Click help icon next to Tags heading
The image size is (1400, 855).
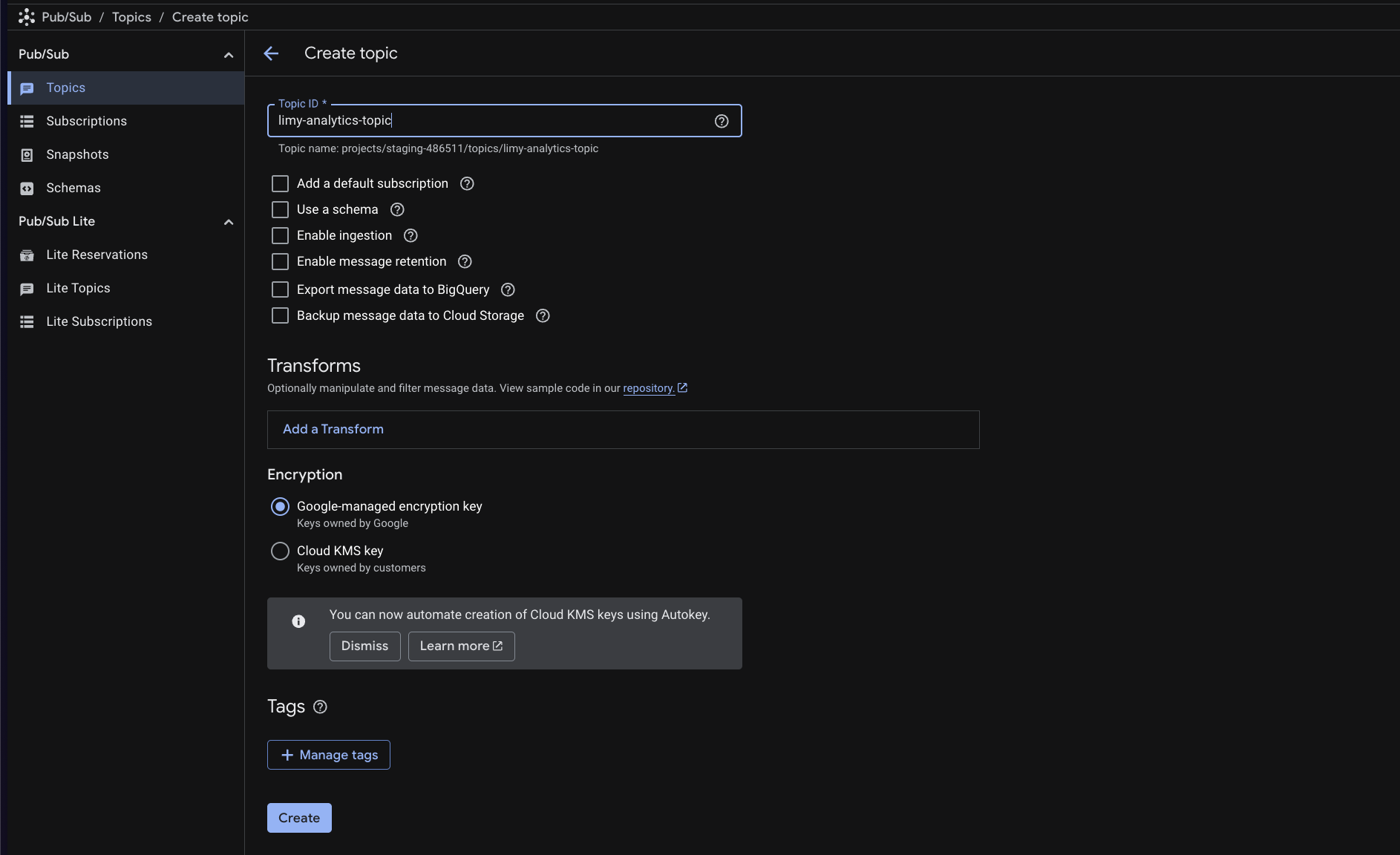pyautogui.click(x=320, y=707)
